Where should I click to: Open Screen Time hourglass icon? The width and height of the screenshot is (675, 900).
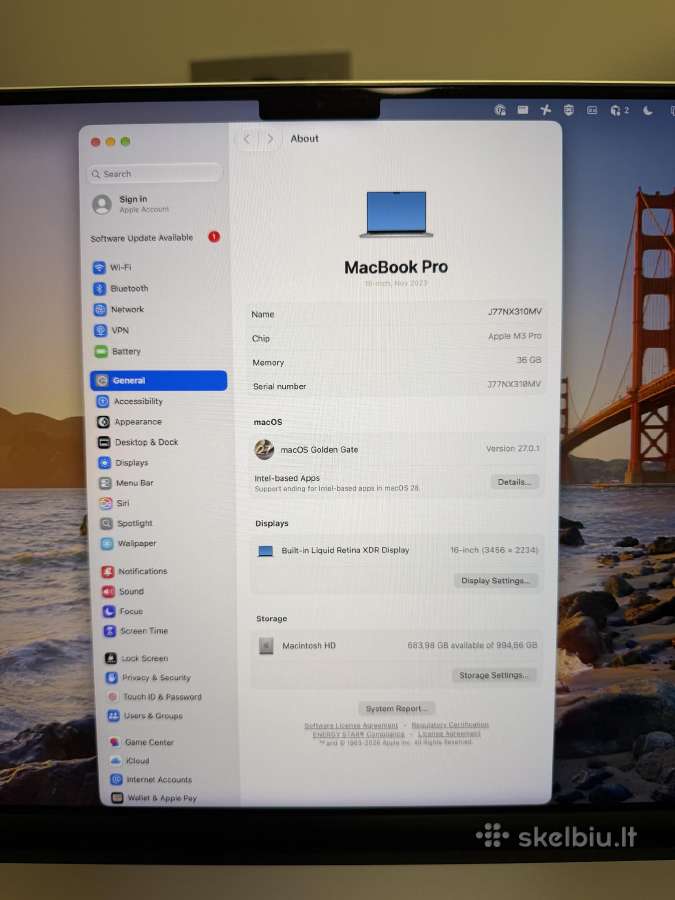pyautogui.click(x=110, y=631)
